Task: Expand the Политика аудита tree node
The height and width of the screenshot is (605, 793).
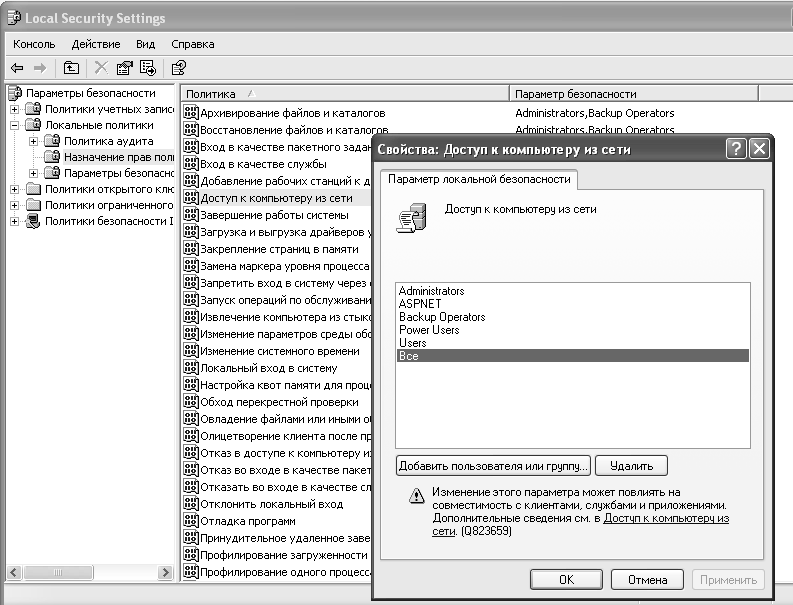Action: pos(33,141)
